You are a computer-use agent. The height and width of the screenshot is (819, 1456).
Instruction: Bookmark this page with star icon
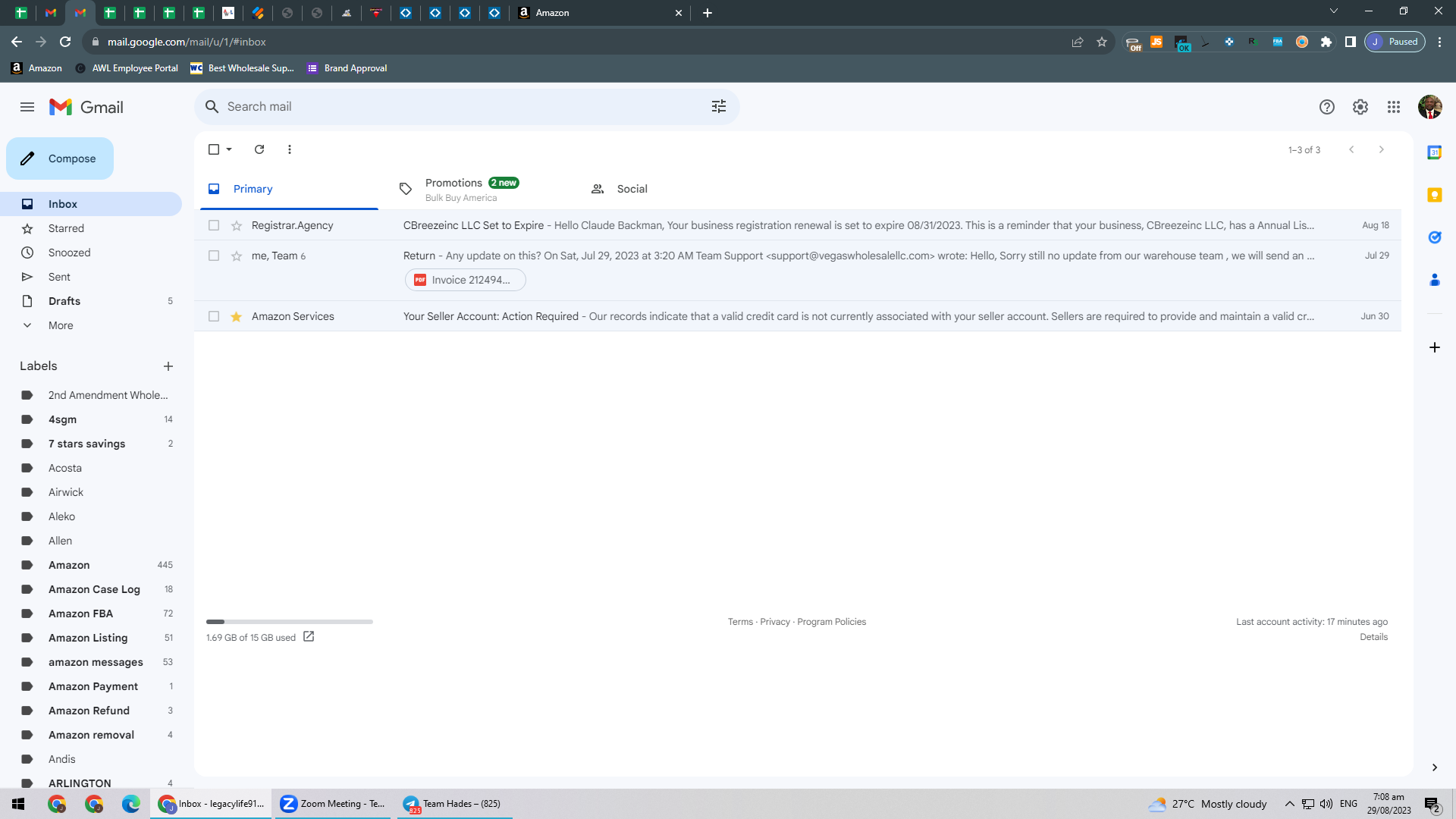click(1102, 42)
